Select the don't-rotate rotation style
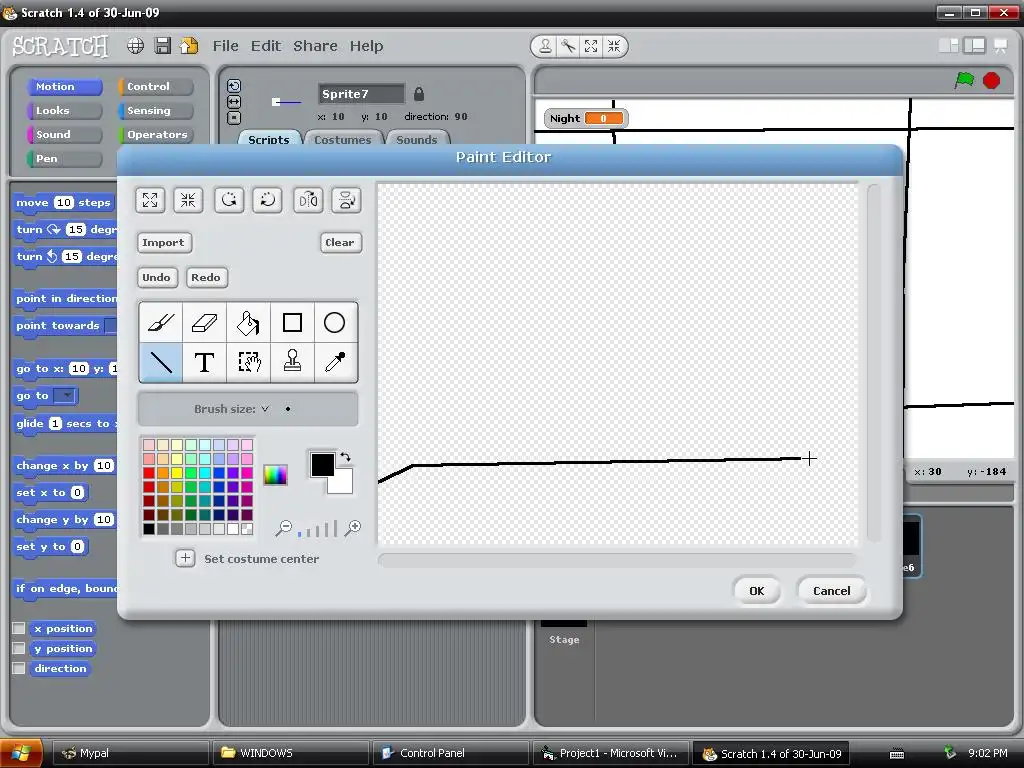The height and width of the screenshot is (768, 1024). (x=234, y=118)
